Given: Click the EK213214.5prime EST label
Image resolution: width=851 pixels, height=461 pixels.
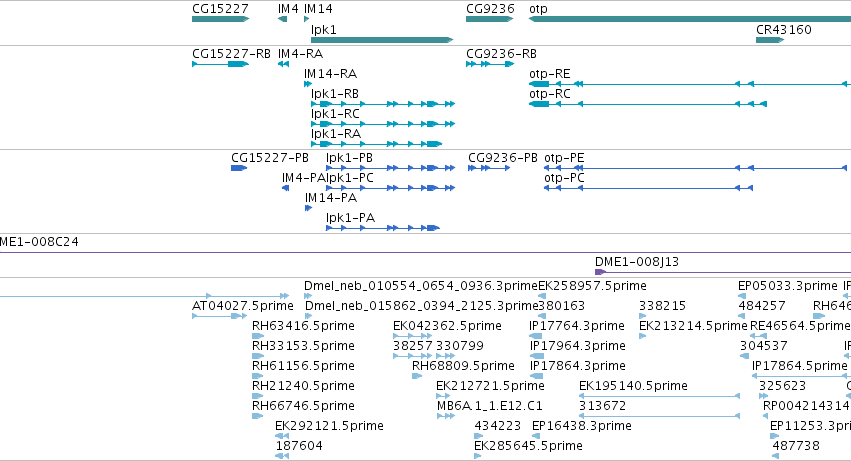Looking at the screenshot, I should (x=694, y=326).
